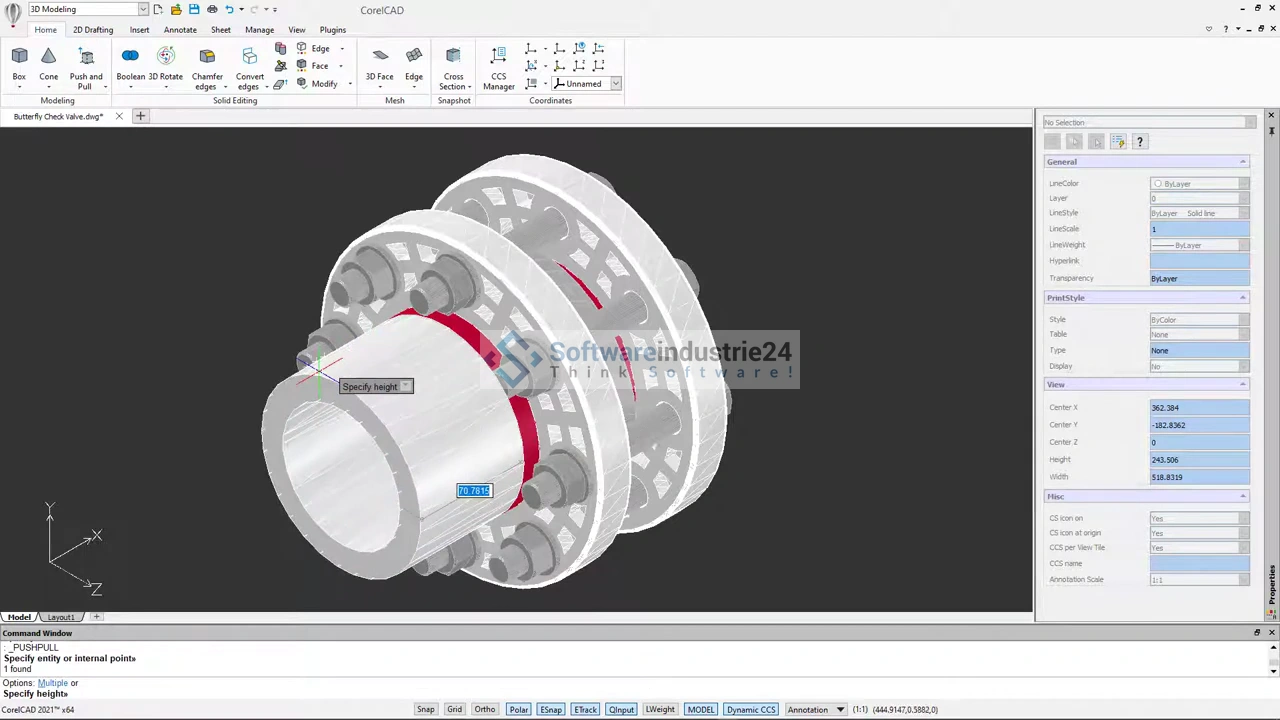The image size is (1280, 720).
Task: Edit the Center X value field
Action: point(1198,408)
